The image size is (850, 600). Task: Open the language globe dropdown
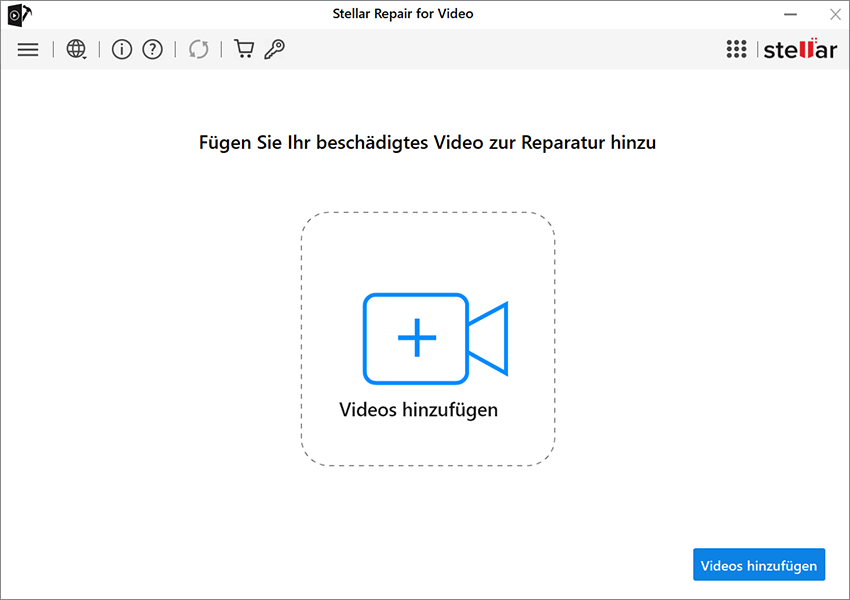(76, 49)
